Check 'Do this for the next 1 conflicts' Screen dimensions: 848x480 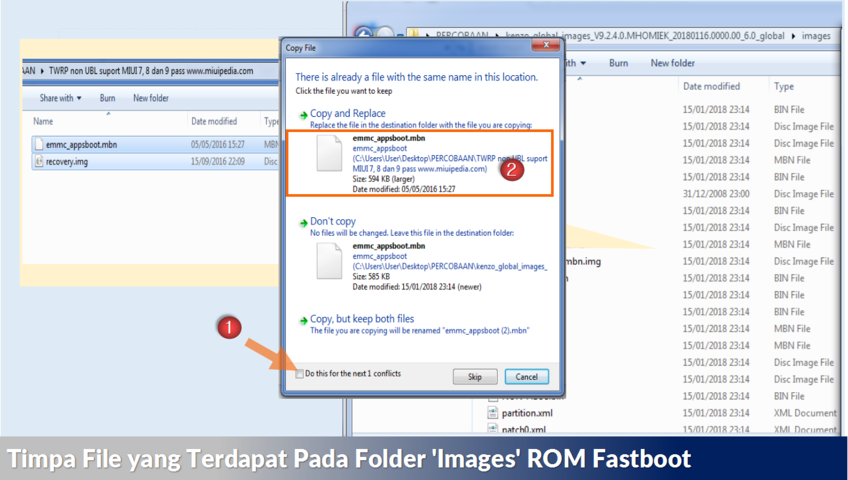(x=299, y=374)
